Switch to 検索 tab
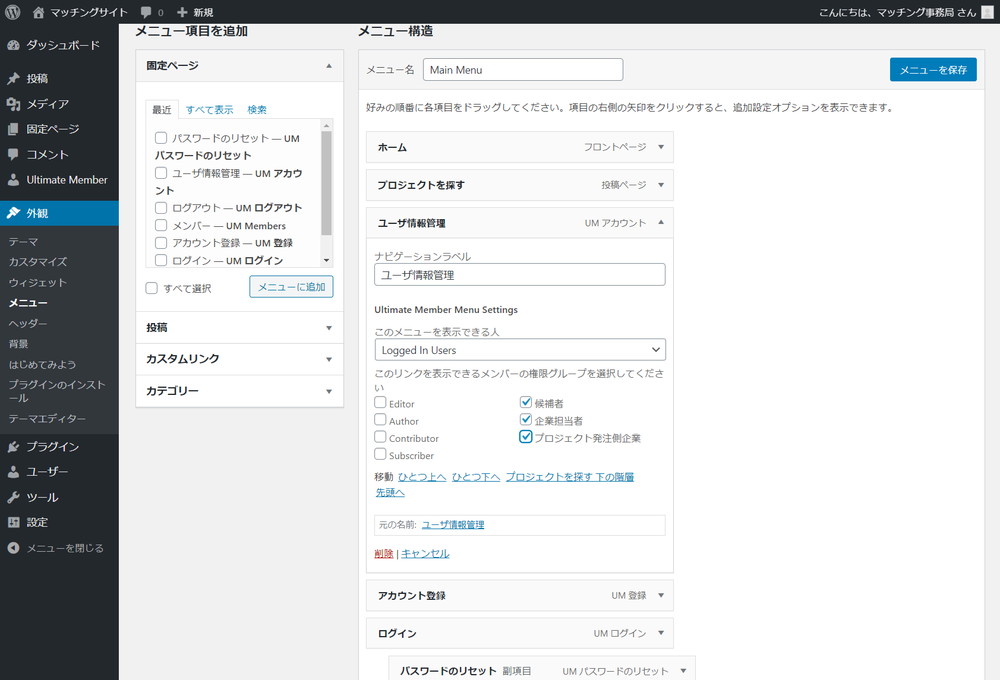Viewport: 1000px width, 680px height. click(257, 110)
